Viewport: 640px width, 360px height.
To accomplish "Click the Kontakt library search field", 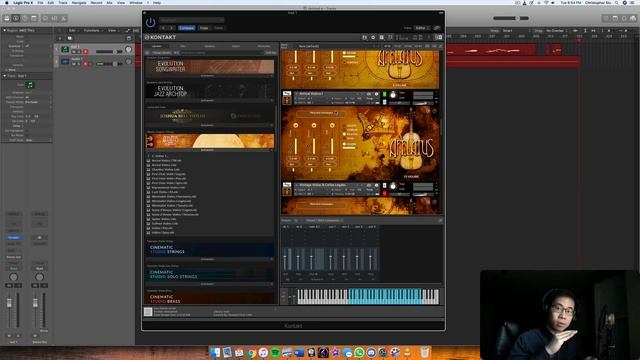I will (222, 53).
